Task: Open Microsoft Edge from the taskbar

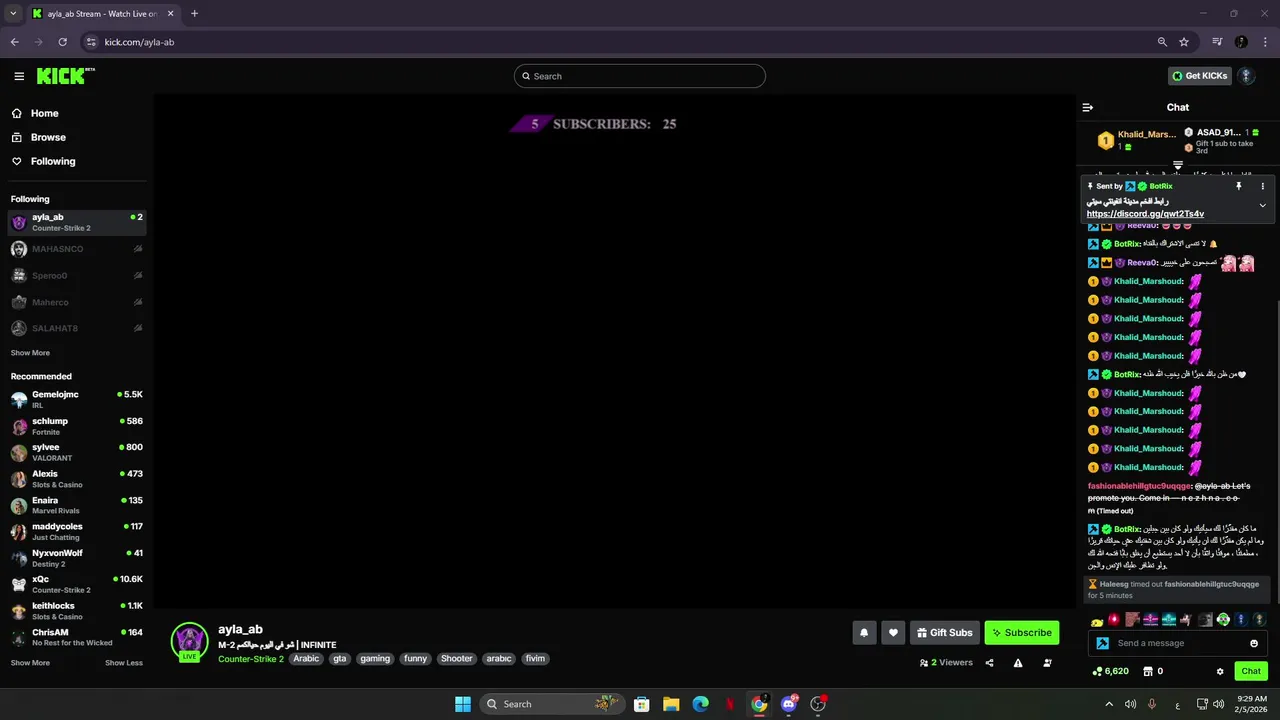Action: tap(700, 704)
